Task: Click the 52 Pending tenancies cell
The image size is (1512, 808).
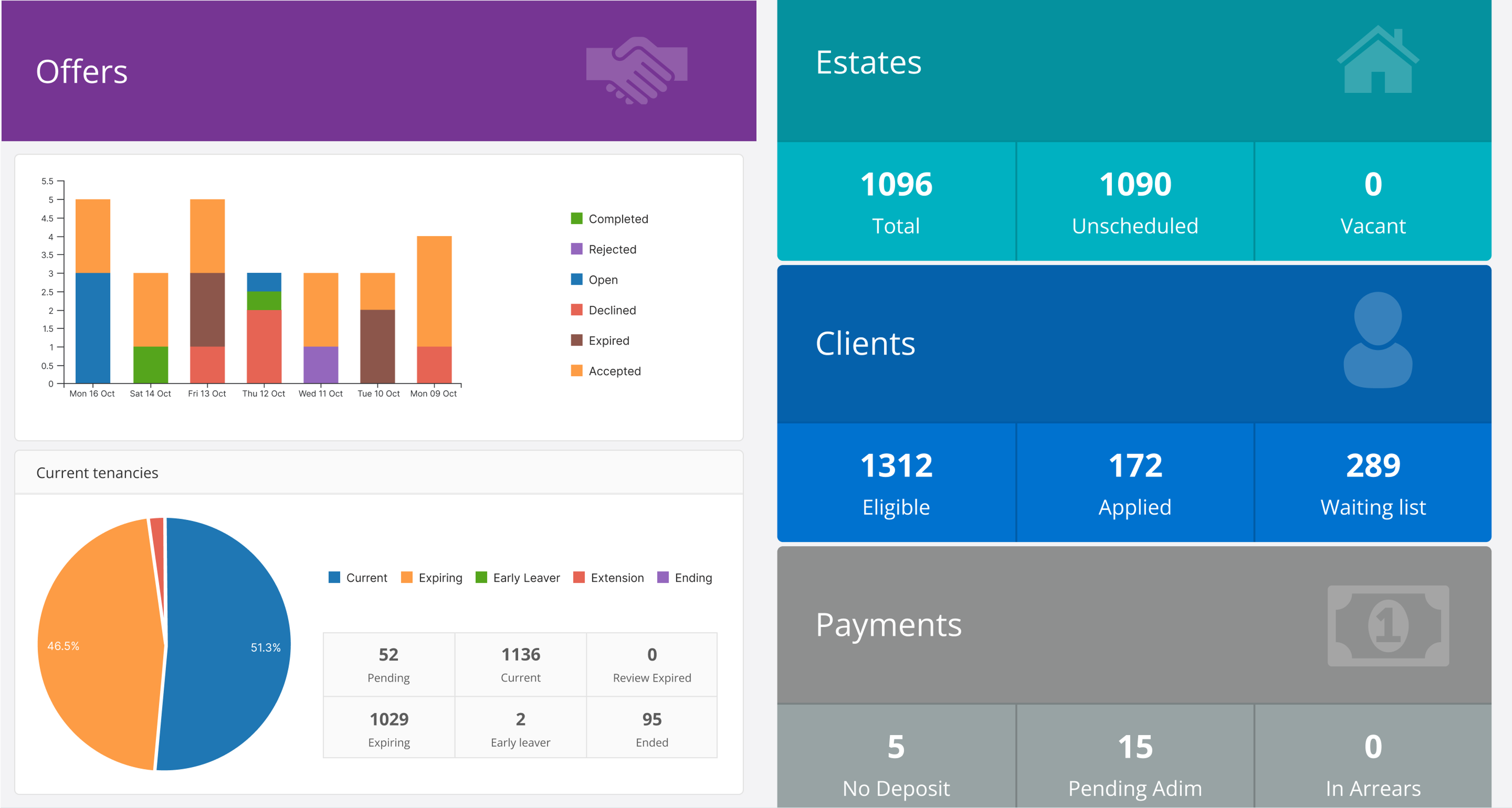Action: (389, 664)
